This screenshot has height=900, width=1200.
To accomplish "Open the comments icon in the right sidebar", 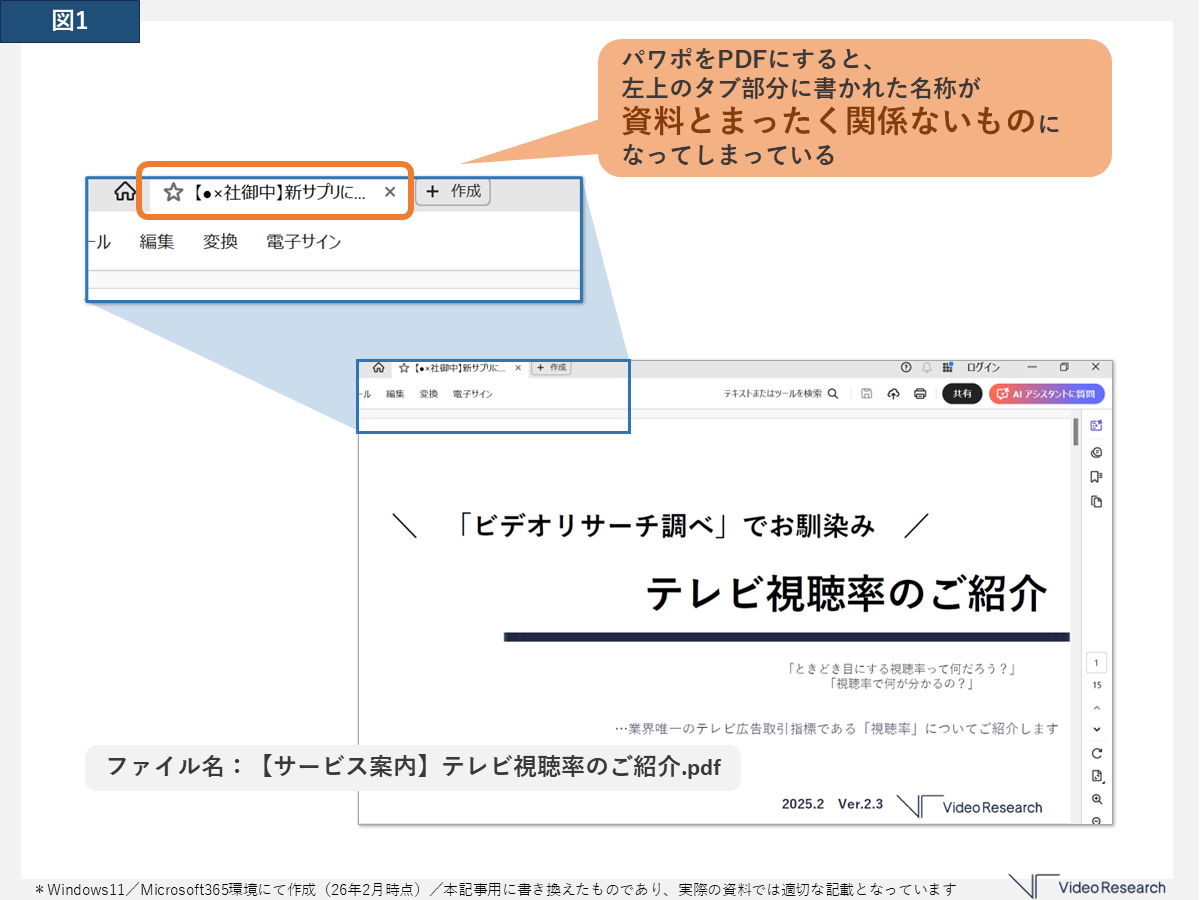I will click(1097, 452).
